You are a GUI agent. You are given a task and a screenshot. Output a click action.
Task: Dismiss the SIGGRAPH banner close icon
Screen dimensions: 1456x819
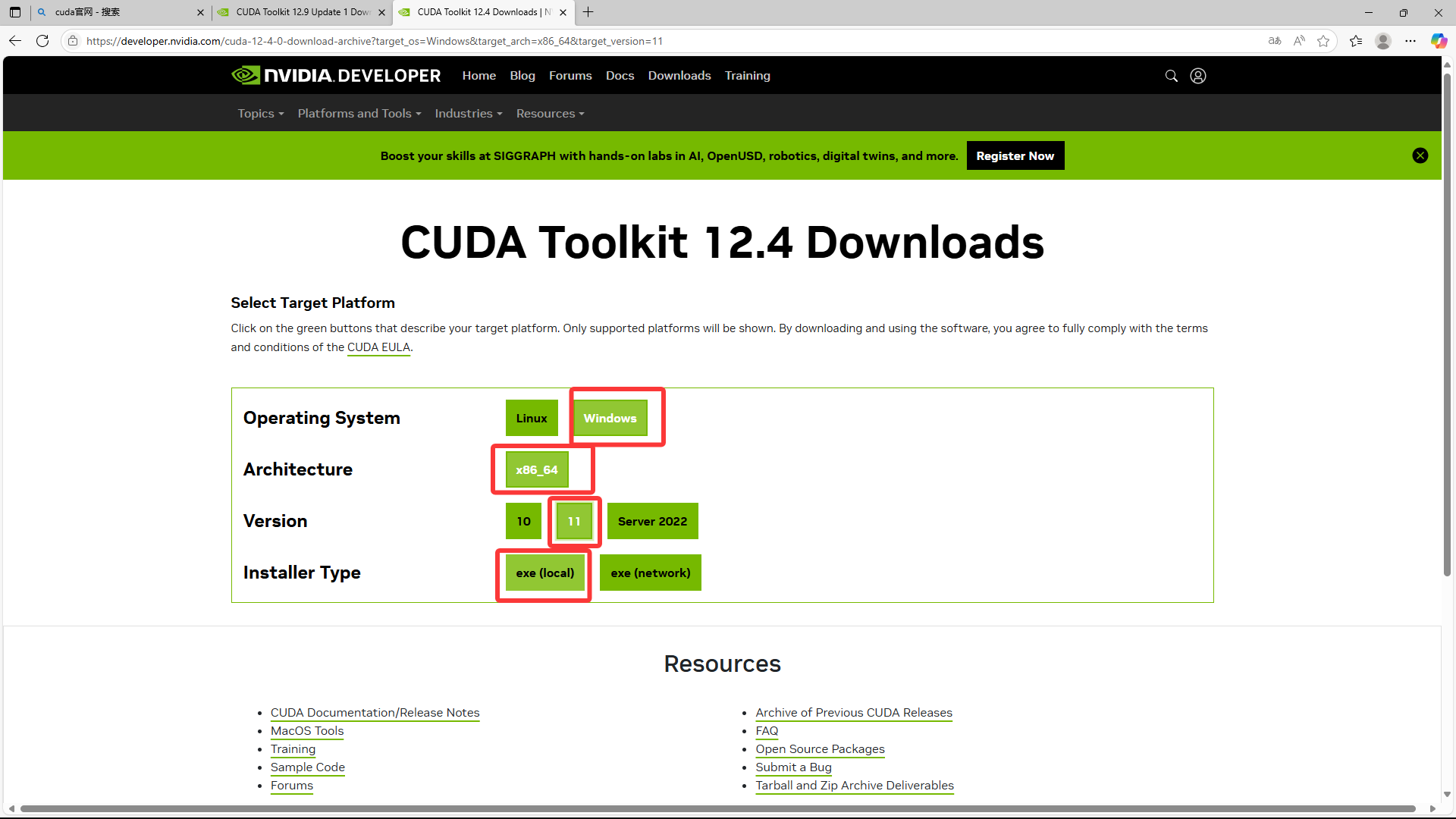coord(1420,155)
